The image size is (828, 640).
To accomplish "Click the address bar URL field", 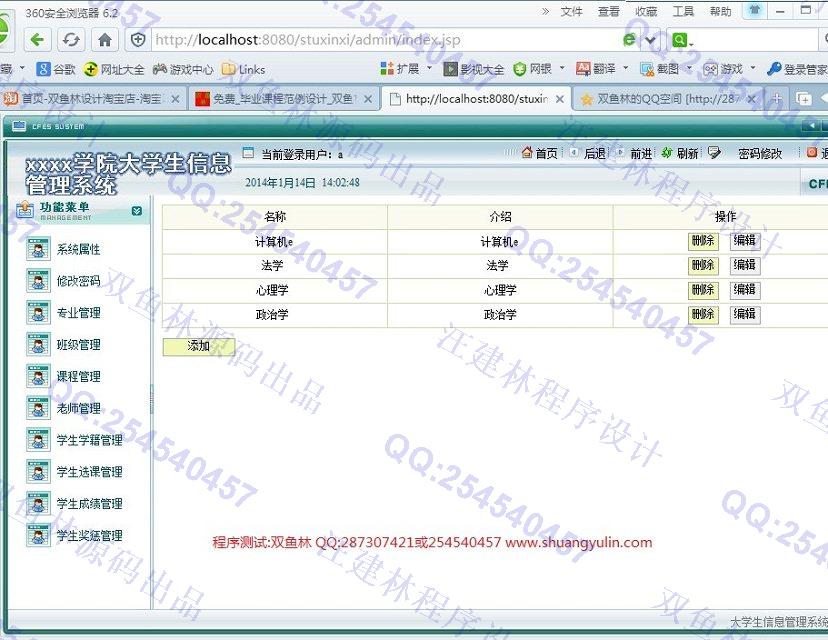I will [x=385, y=40].
